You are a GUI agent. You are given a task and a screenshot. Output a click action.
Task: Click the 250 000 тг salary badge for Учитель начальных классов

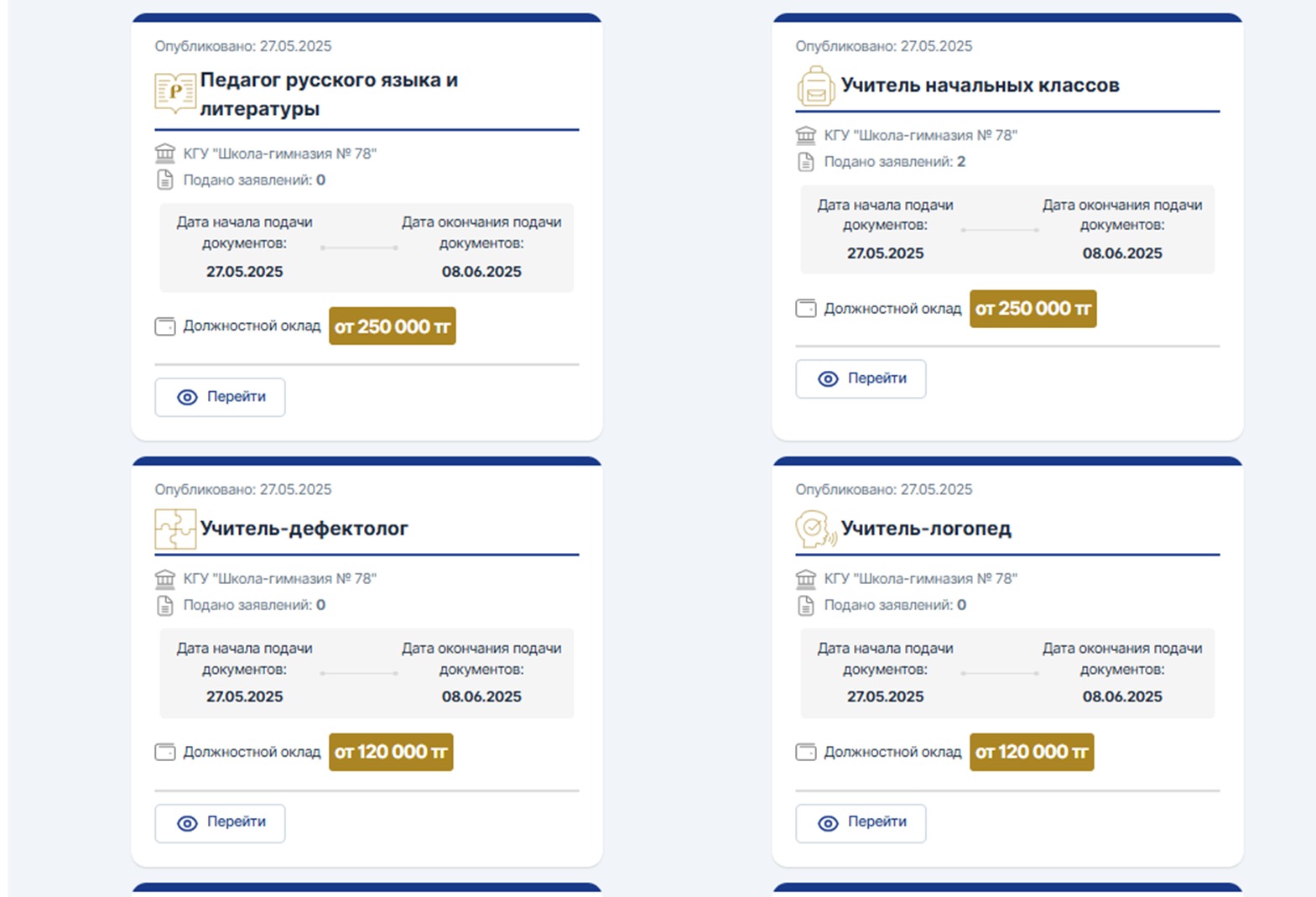[1033, 309]
